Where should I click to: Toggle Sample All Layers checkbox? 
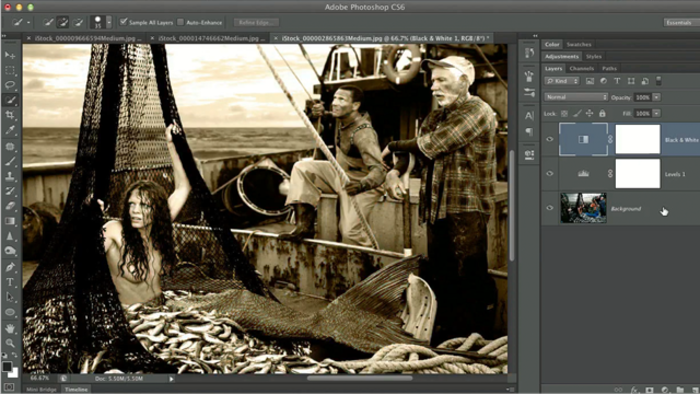(x=124, y=22)
